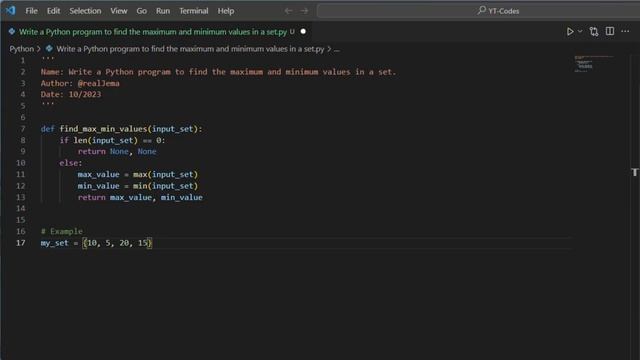This screenshot has width=640, height=360.
Task: Click the code minimap preview
Action: [593, 64]
